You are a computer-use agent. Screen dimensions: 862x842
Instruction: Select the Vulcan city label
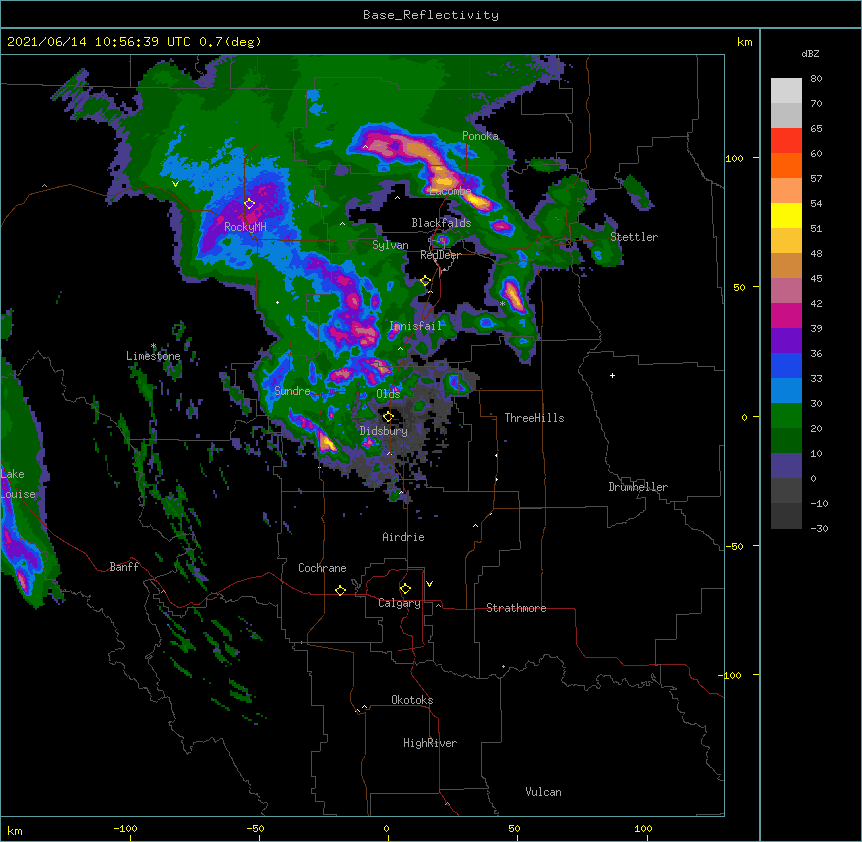point(543,792)
